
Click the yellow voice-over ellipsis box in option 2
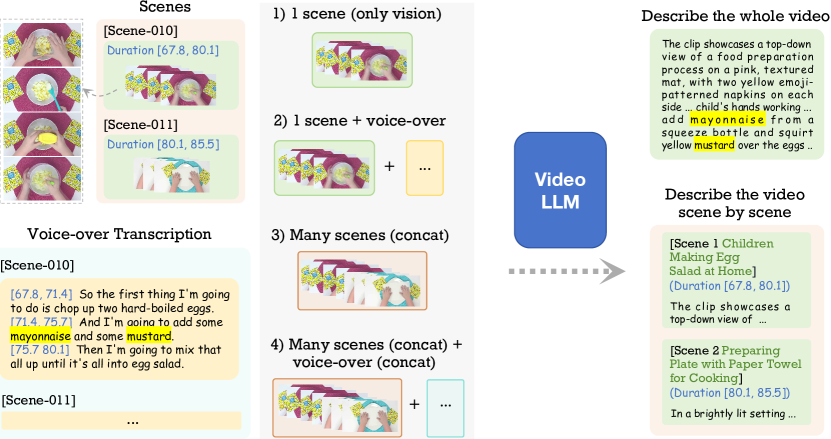coord(424,166)
